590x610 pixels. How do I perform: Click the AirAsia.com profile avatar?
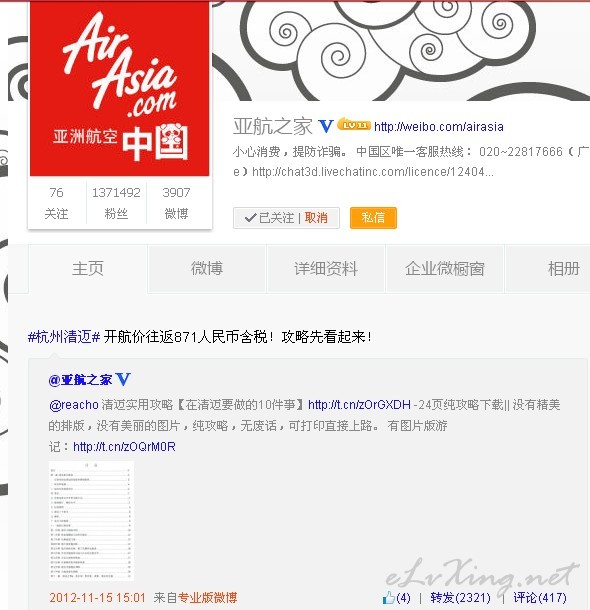(x=120, y=89)
